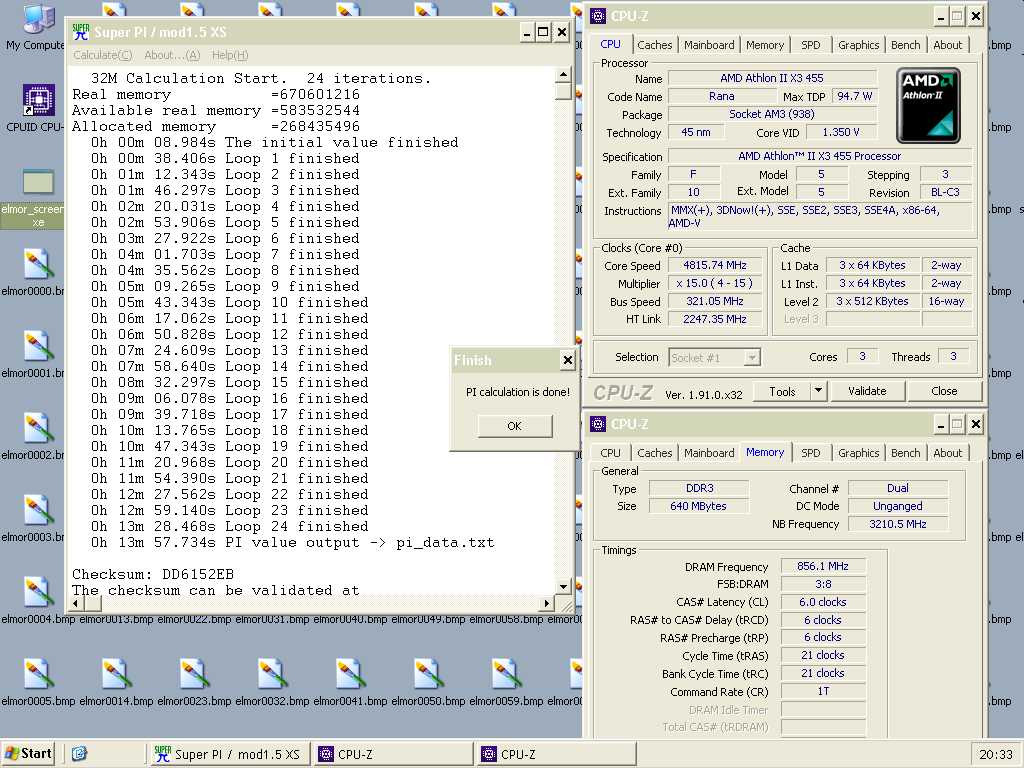
Task: Click the upper CPU-Z window title icon
Action: click(598, 16)
